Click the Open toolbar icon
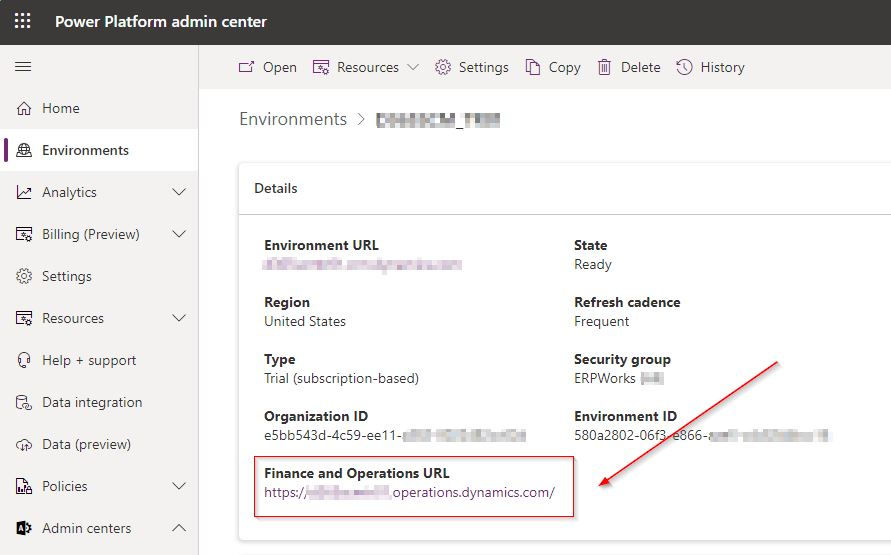 coord(246,67)
